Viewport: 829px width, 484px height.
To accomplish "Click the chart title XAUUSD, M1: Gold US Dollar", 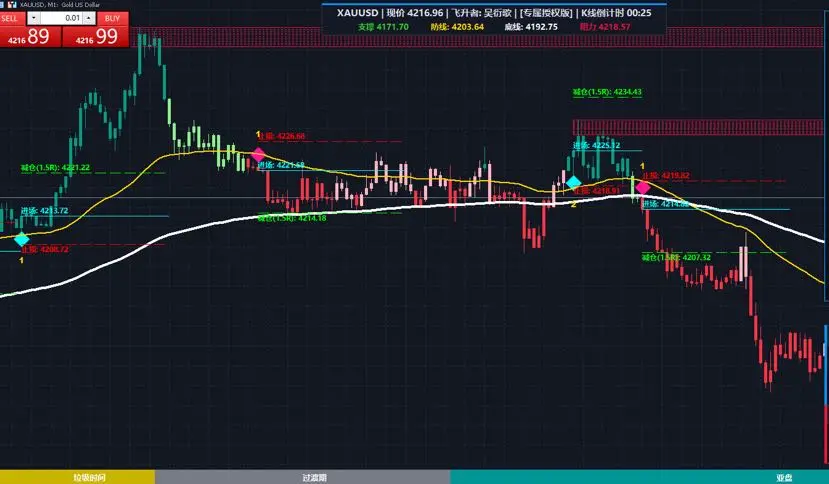I will tap(60, 4).
